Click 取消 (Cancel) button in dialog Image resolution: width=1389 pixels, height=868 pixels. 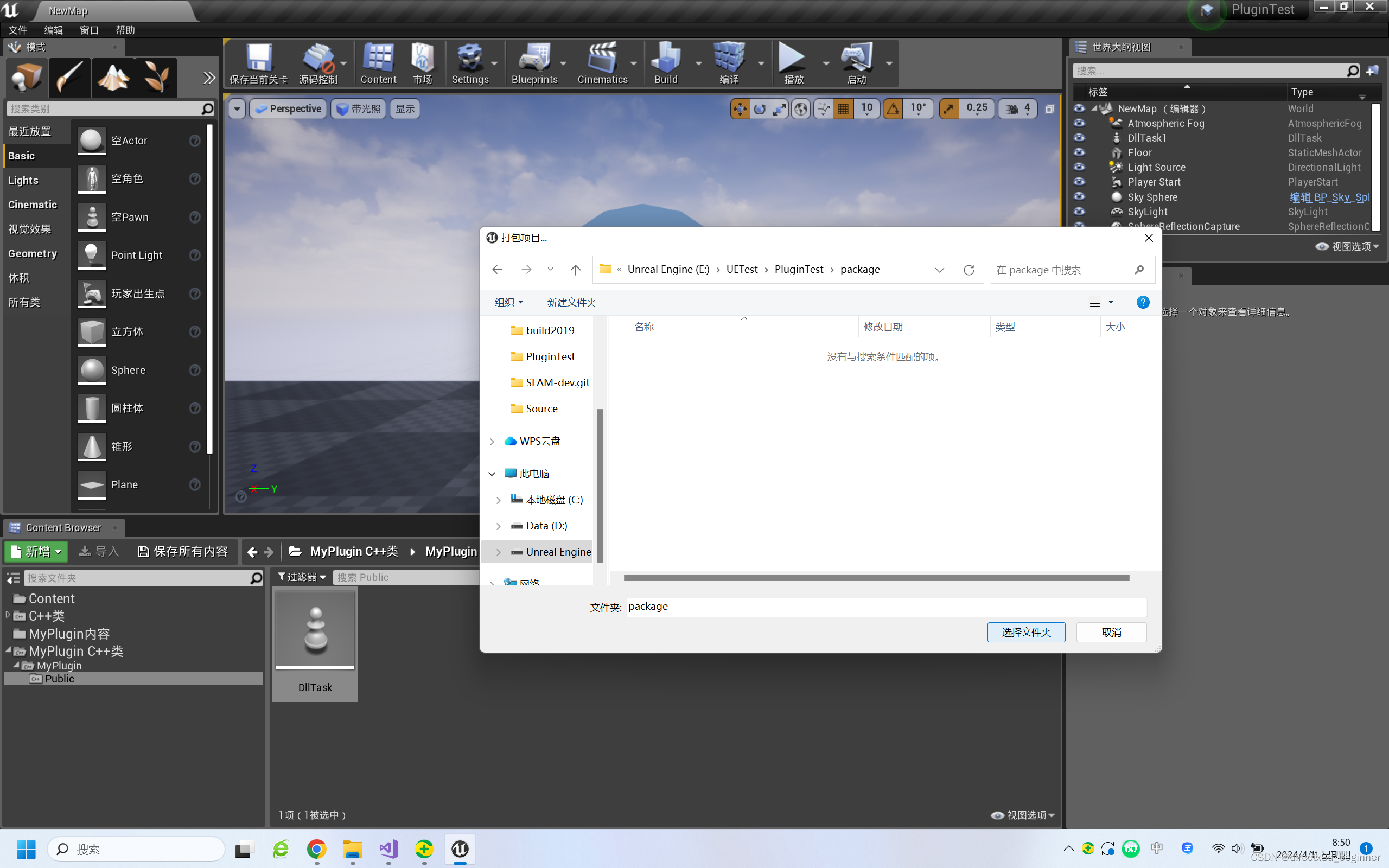click(x=1112, y=632)
